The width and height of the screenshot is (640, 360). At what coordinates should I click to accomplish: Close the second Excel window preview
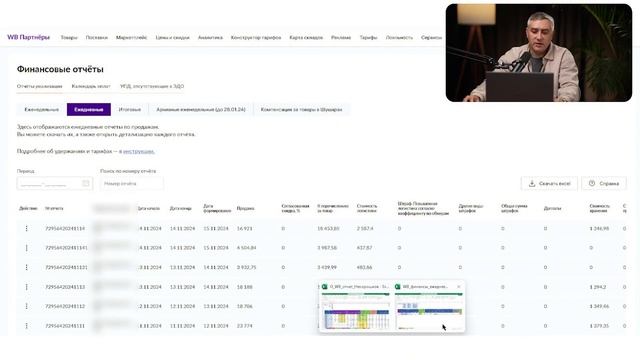tap(459, 287)
